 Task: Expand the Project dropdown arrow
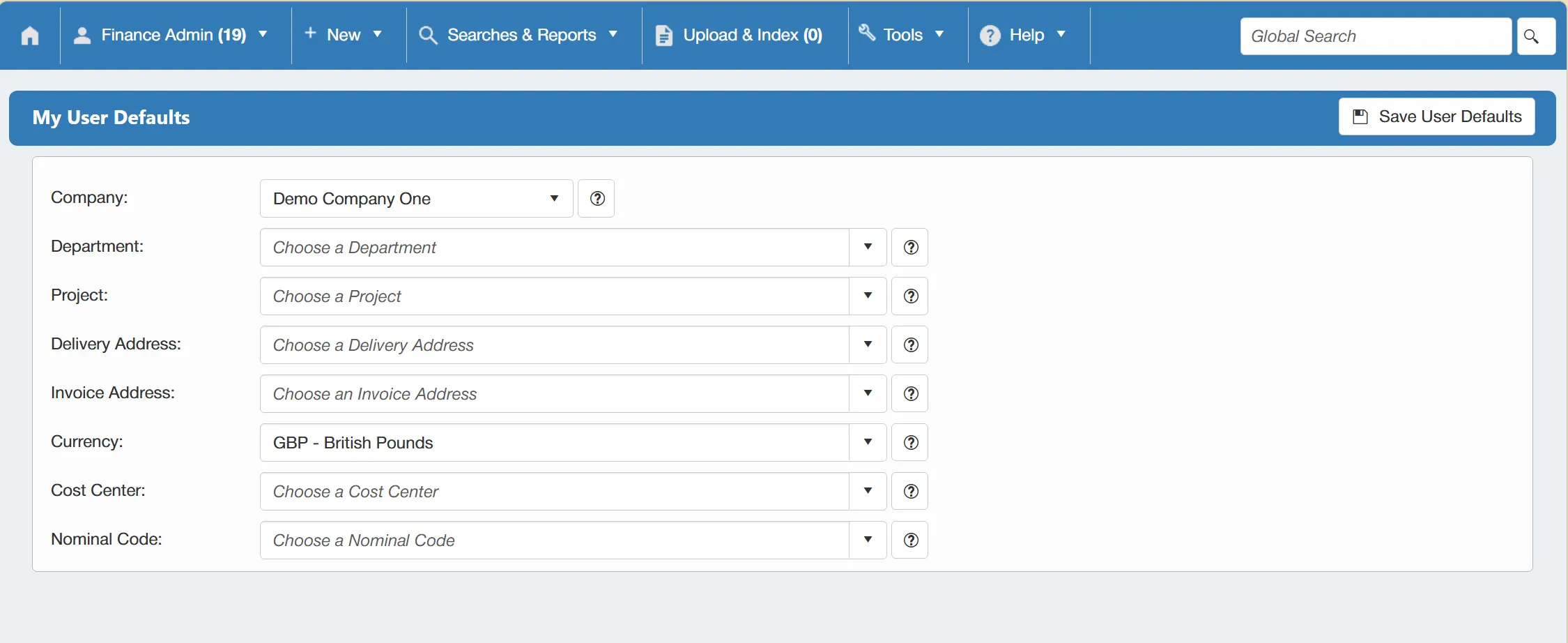(868, 296)
